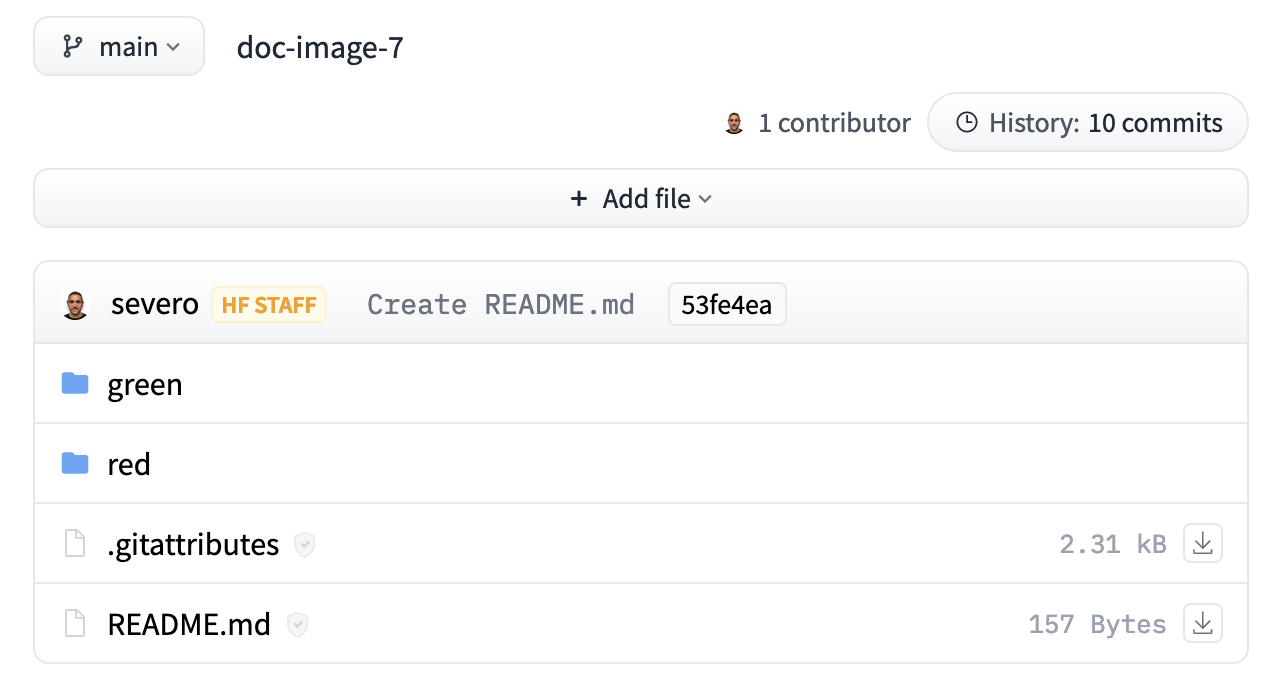Image resolution: width=1276 pixels, height=678 pixels.
Task: Open the green folder
Action: pos(145,385)
